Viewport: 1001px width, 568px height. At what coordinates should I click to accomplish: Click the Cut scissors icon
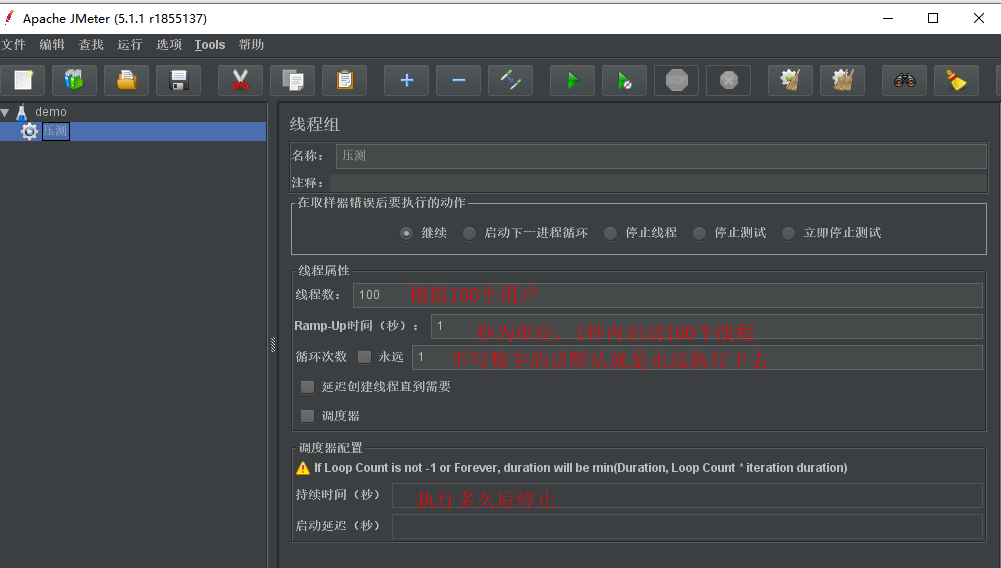tap(240, 80)
